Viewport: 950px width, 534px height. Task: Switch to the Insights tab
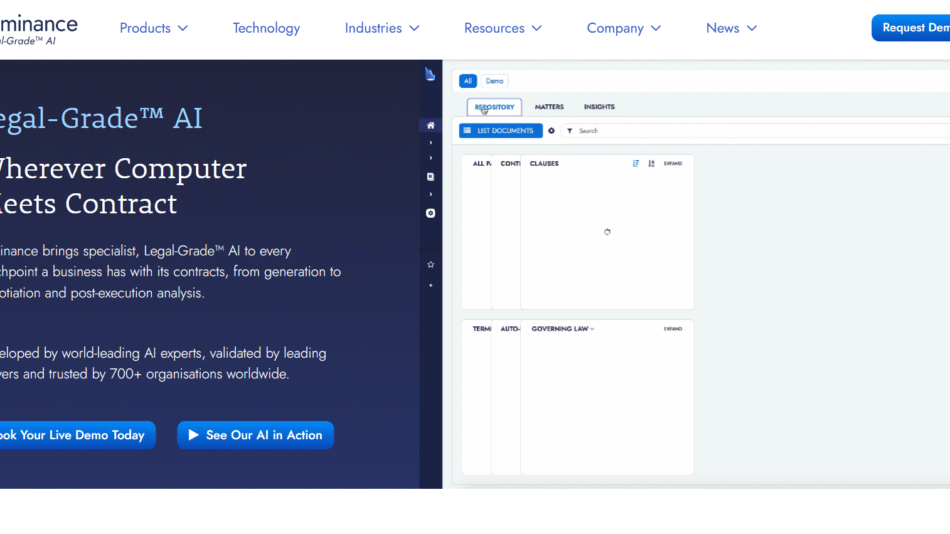[x=599, y=107]
